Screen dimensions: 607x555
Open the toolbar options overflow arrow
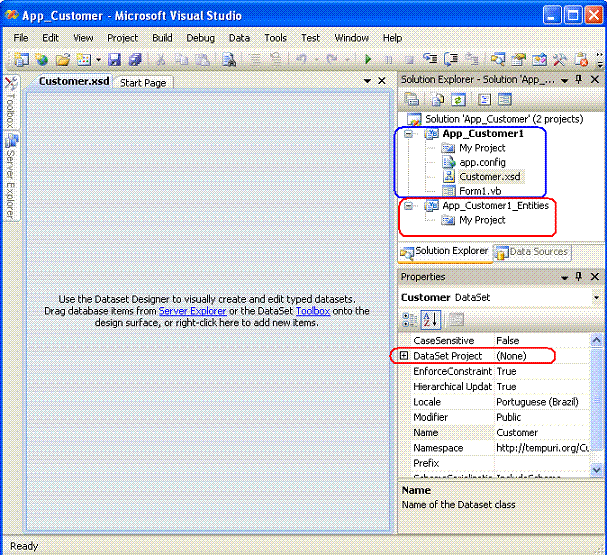(x=600, y=61)
